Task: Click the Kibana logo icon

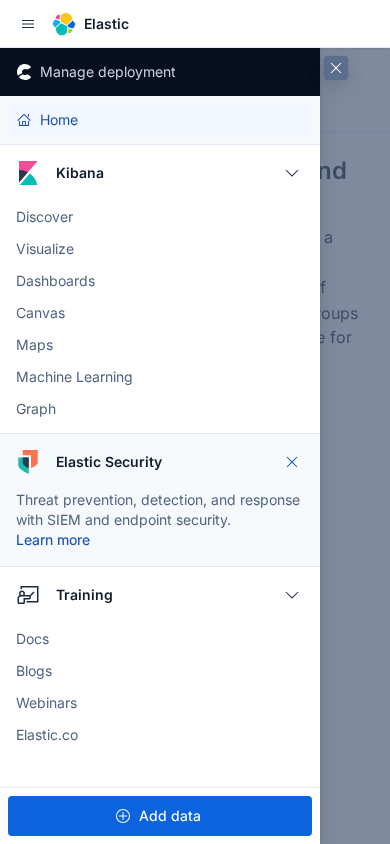Action: [28, 173]
